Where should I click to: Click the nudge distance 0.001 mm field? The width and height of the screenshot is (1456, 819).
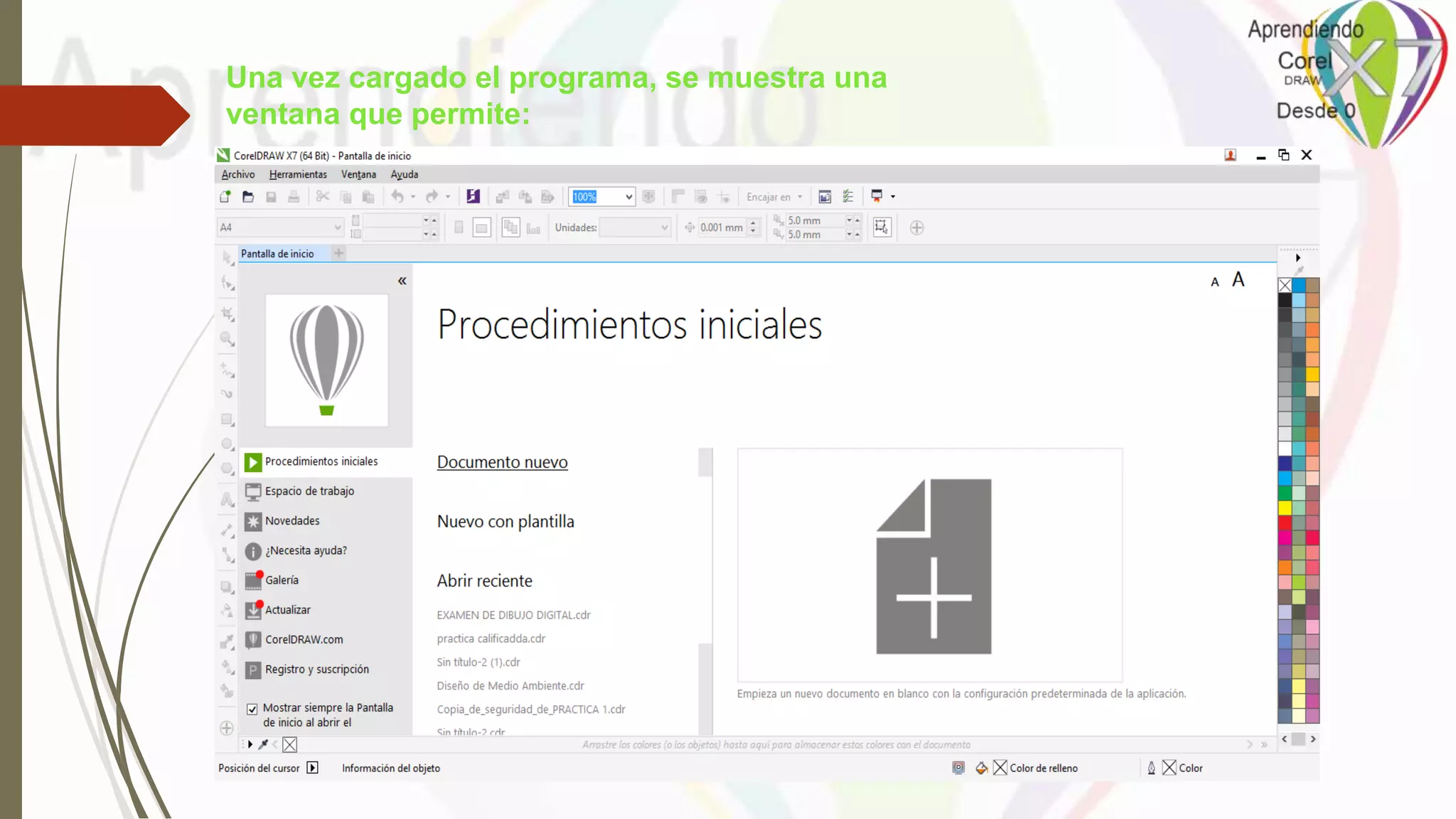pos(722,227)
